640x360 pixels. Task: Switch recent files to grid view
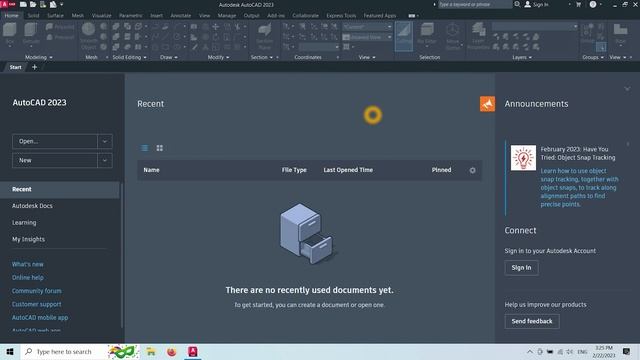tap(160, 148)
